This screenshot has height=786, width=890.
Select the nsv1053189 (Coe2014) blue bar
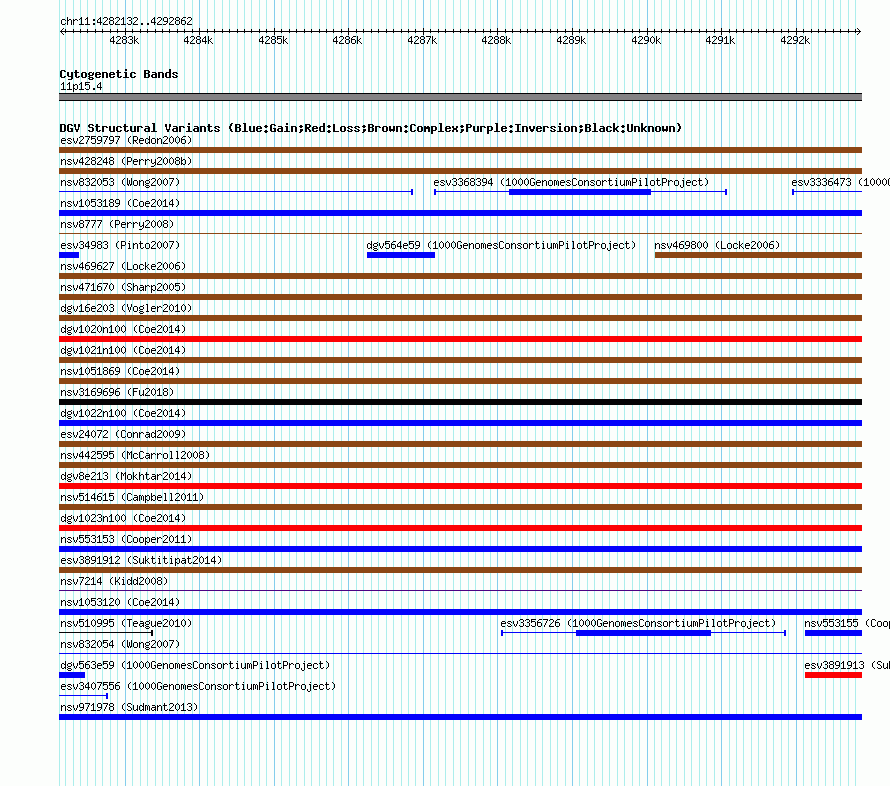click(460, 213)
